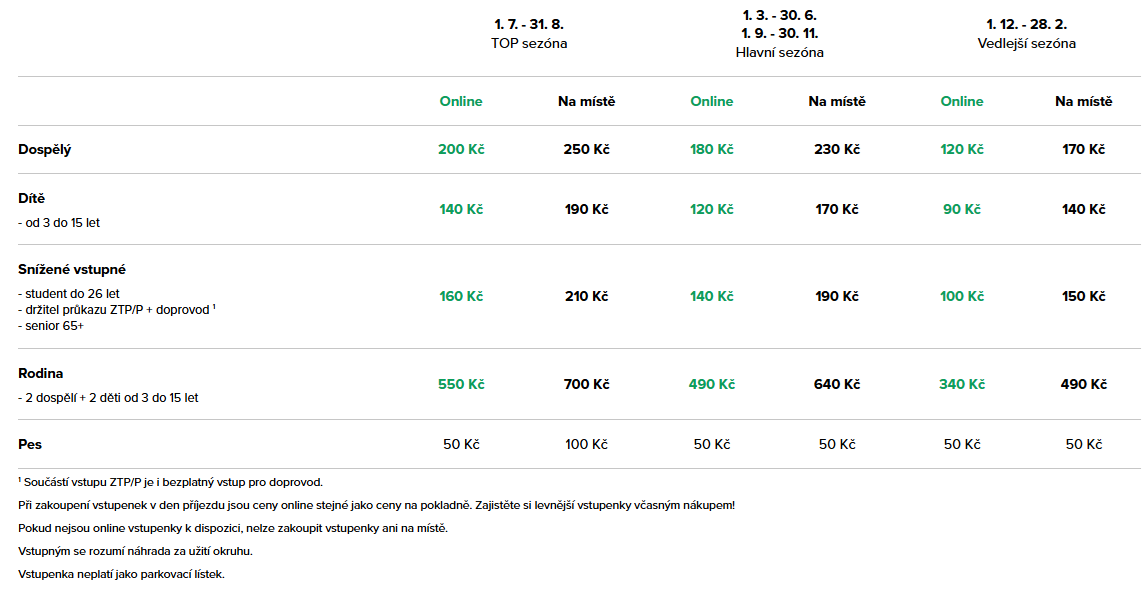Click the parkovací lístek footnote text
Image resolution: width=1146 pixels, height=595 pixels.
[121, 574]
